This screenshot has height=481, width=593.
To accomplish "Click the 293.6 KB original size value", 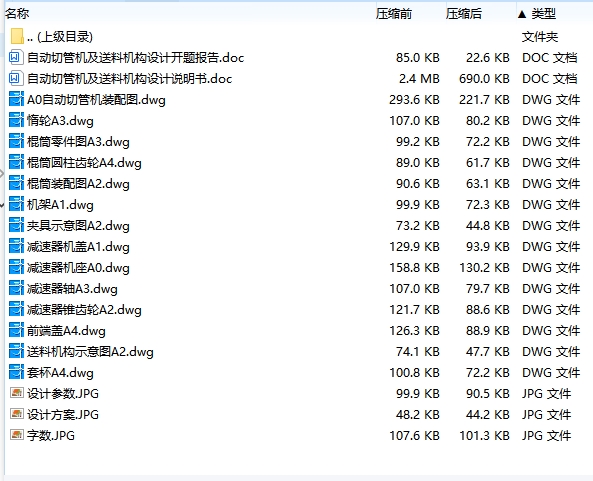I will (414, 100).
